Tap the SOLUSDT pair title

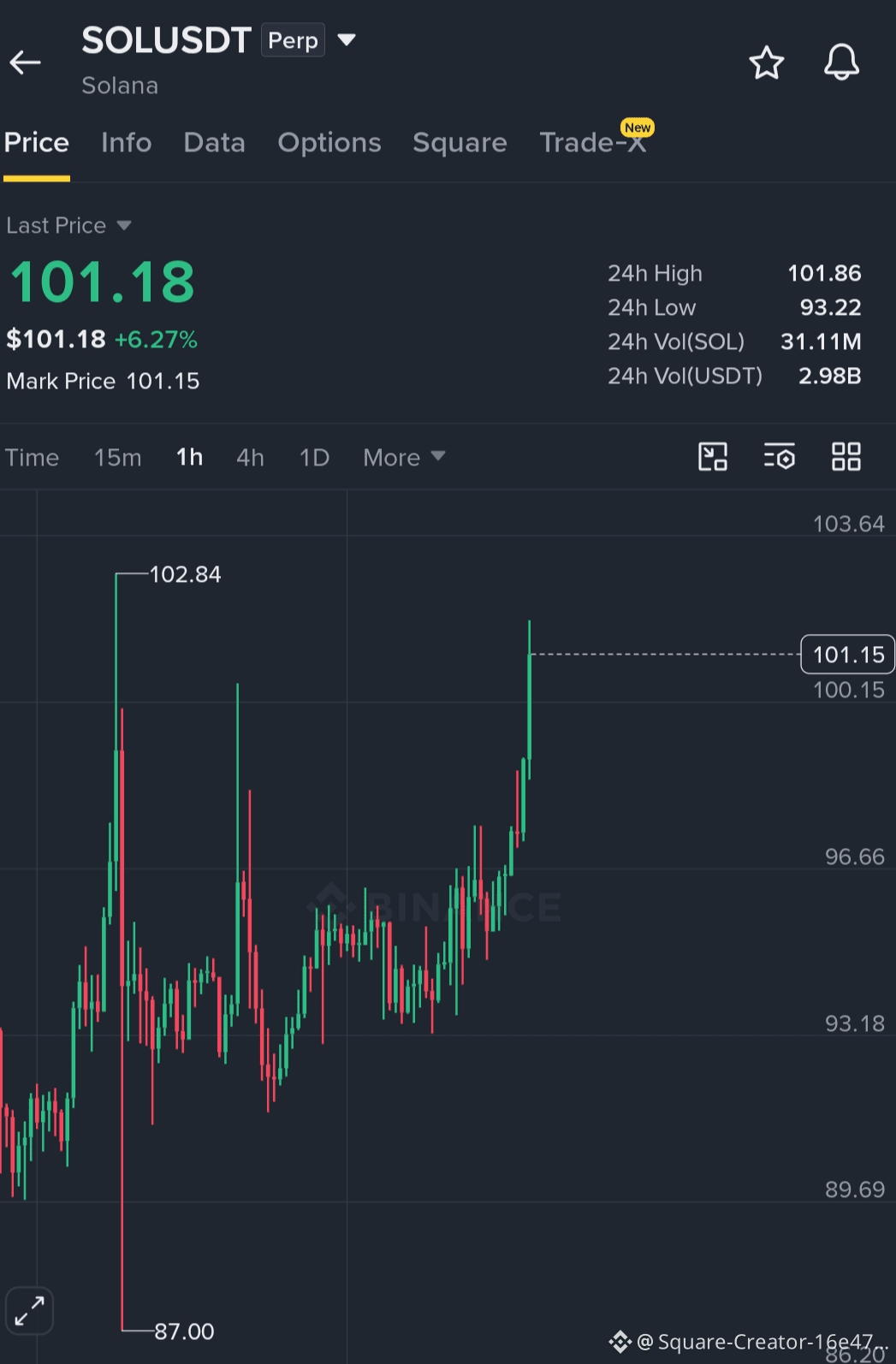pyautogui.click(x=166, y=40)
